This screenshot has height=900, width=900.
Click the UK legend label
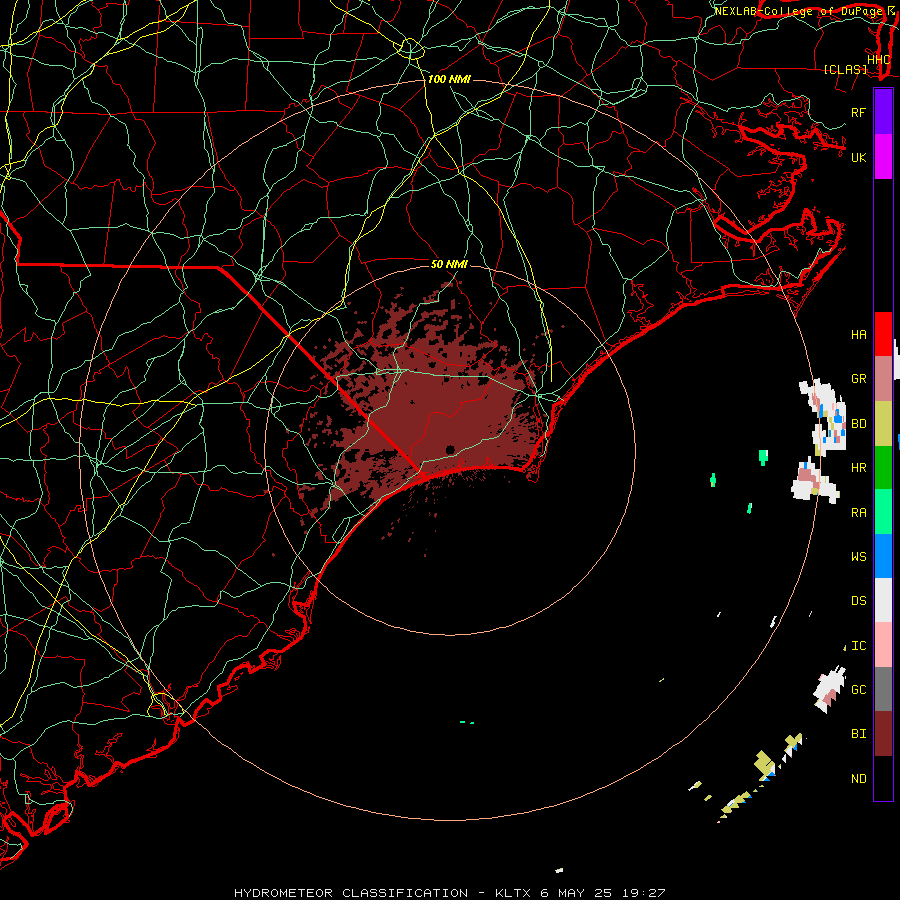point(858,157)
